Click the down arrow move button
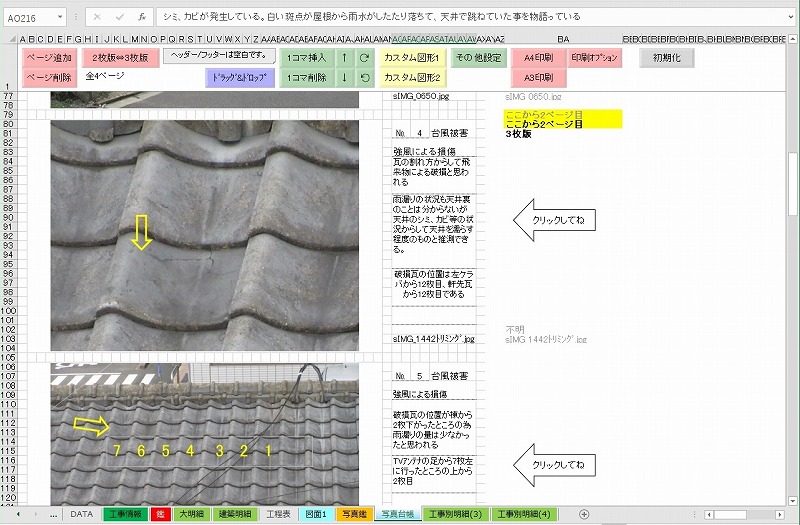 pyautogui.click(x=344, y=77)
